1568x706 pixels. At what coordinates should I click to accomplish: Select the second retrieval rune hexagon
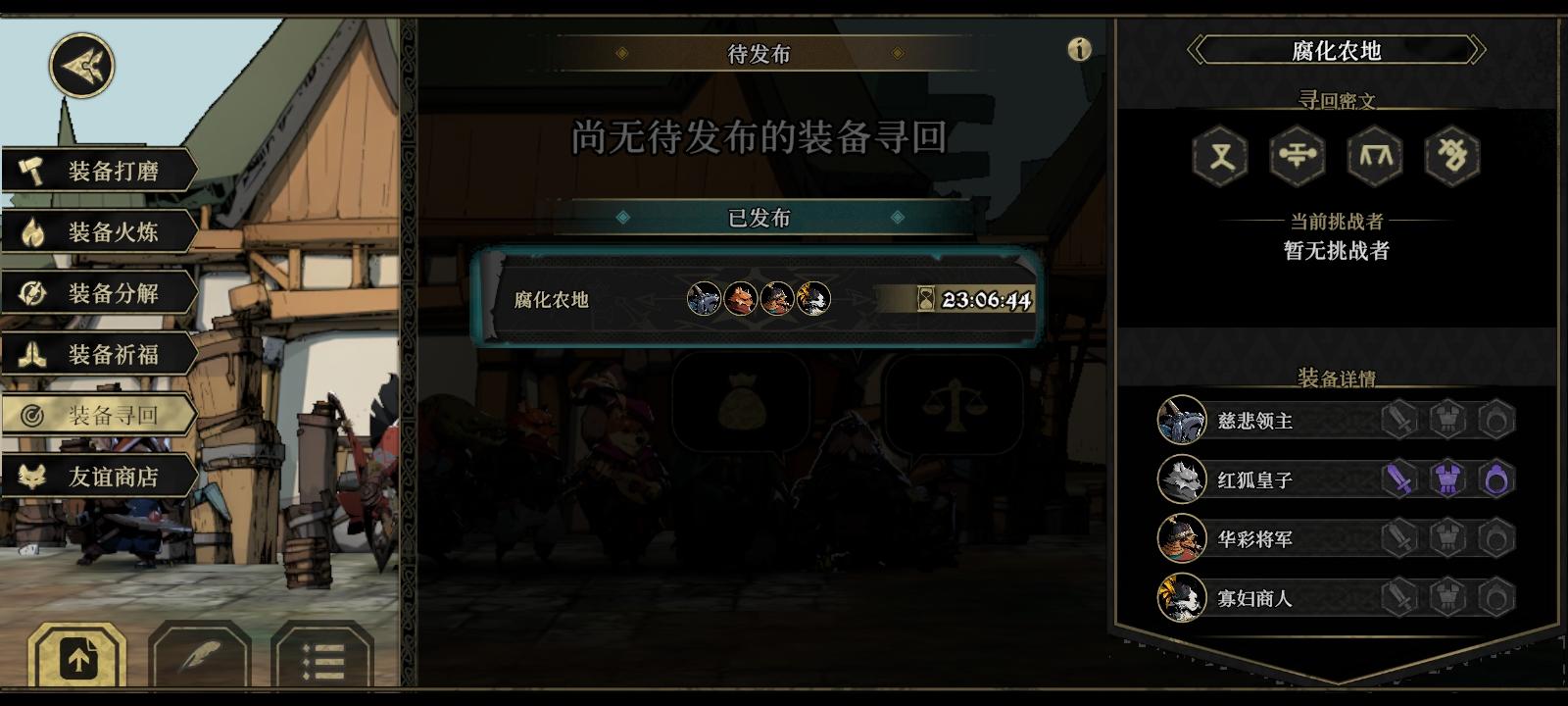pyautogui.click(x=1298, y=156)
